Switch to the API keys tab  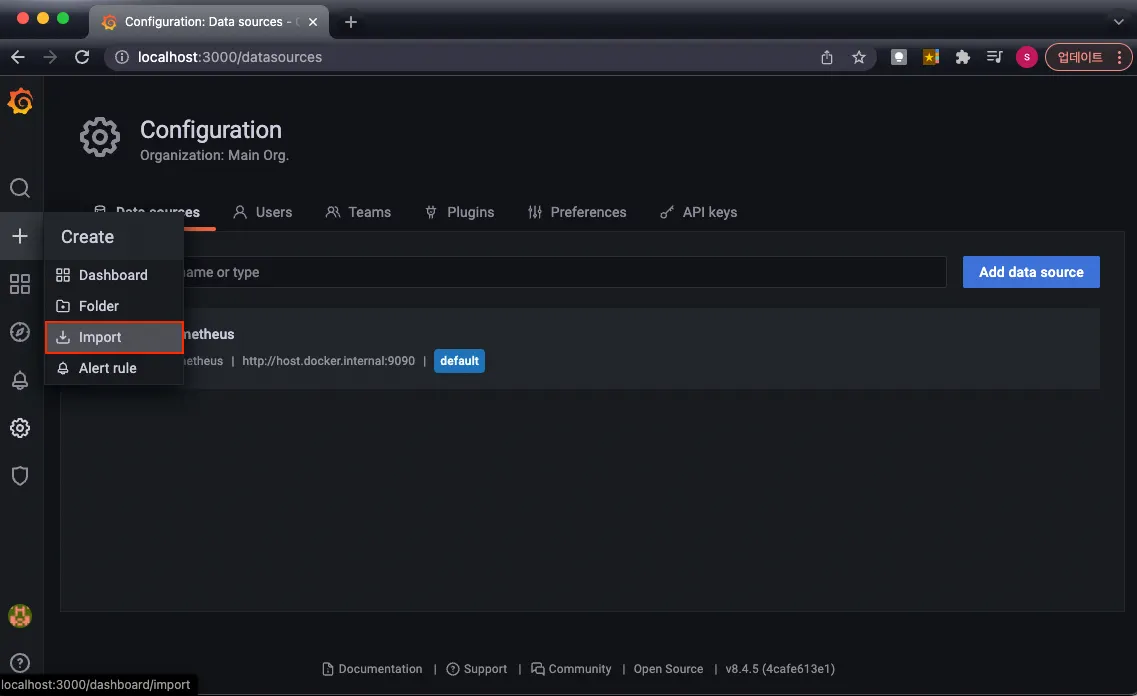click(x=698, y=212)
